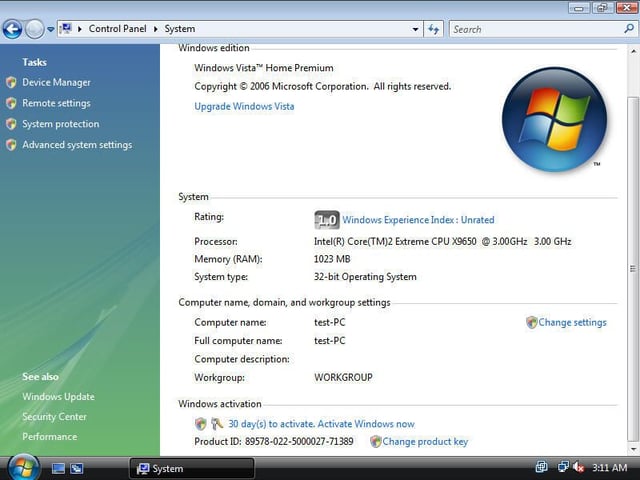Click Switch between windows quick launch icon

tap(77, 469)
